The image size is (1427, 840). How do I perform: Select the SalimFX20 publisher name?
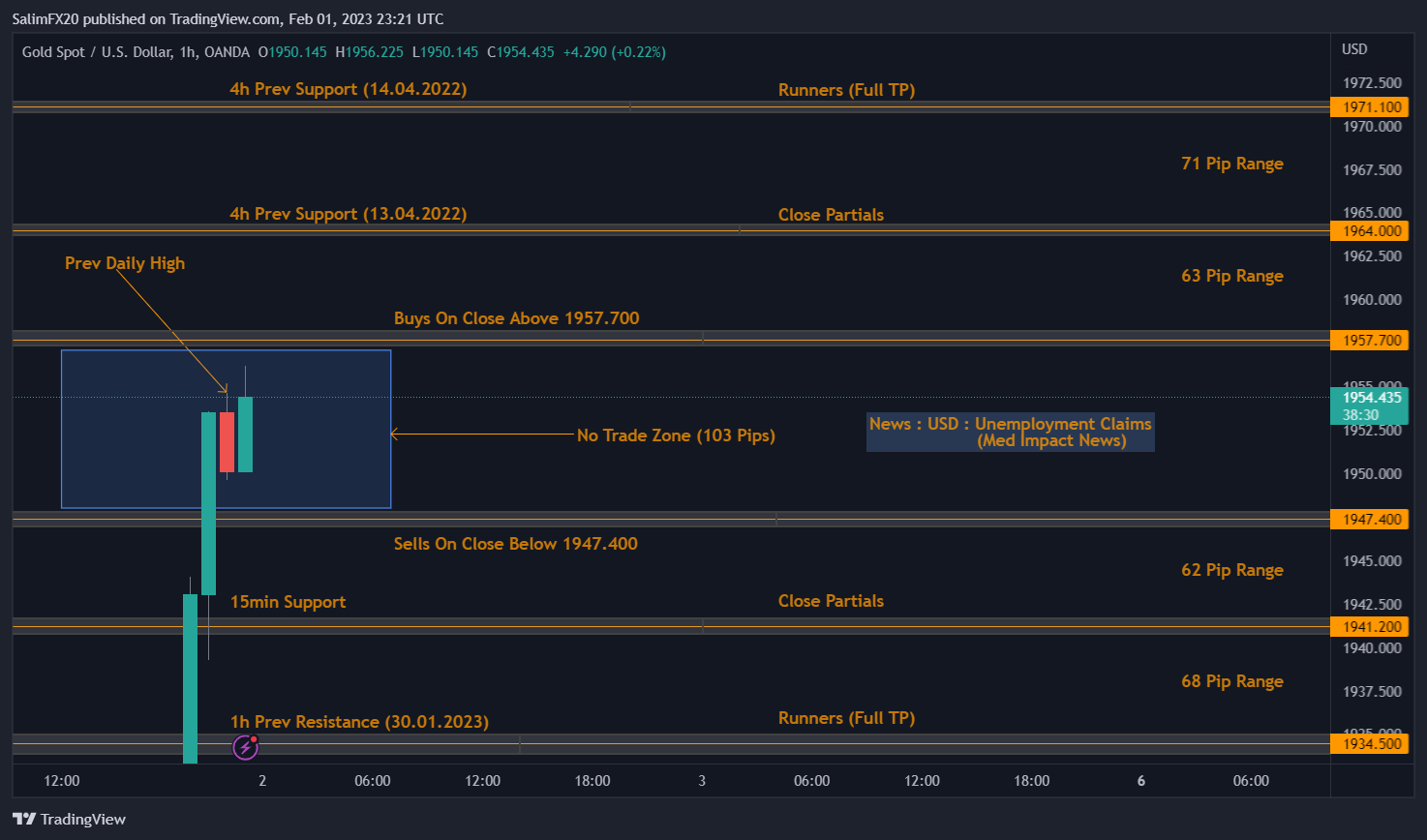click(47, 17)
